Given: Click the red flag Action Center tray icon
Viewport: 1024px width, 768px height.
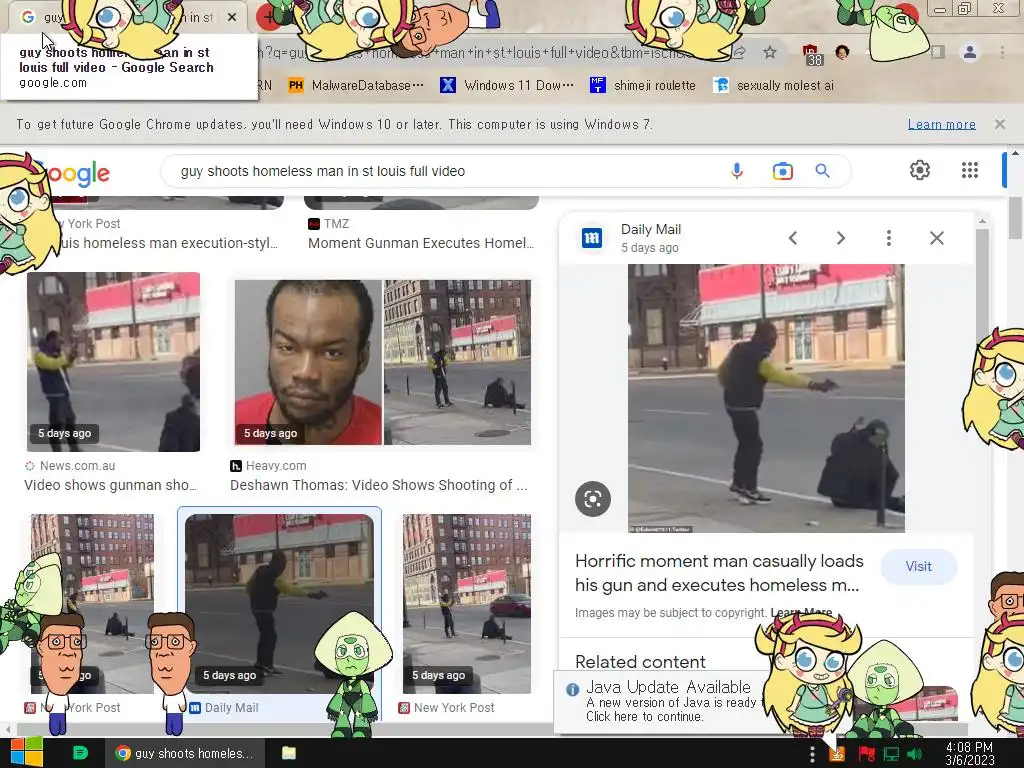Looking at the screenshot, I should (867, 754).
